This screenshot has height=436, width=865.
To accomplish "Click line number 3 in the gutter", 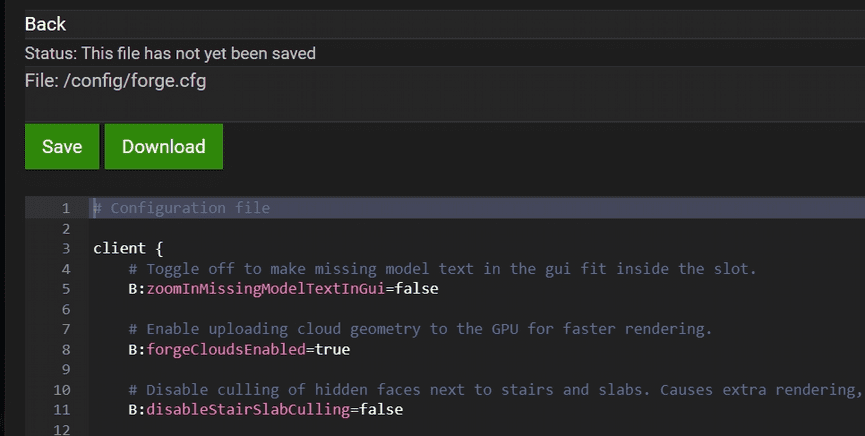I will 65,248.
